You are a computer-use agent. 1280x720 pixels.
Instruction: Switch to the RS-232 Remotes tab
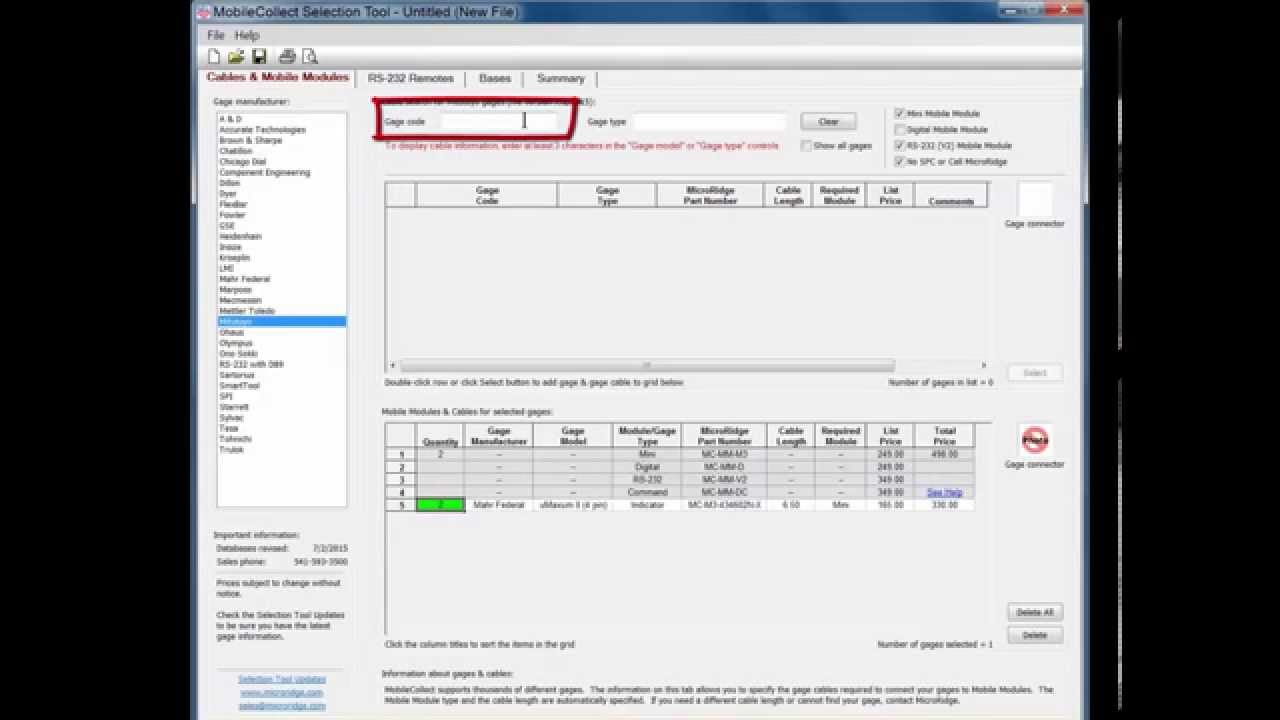410,78
